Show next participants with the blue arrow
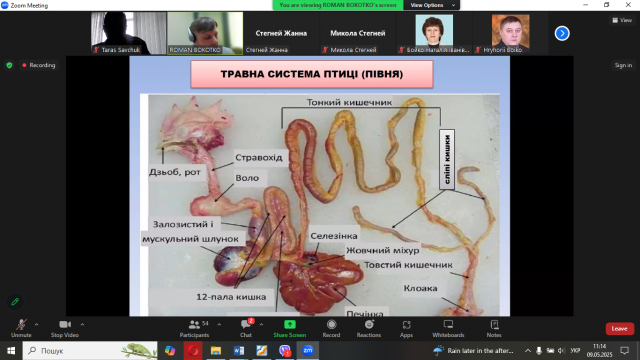This screenshot has width=640, height=360. tap(562, 33)
